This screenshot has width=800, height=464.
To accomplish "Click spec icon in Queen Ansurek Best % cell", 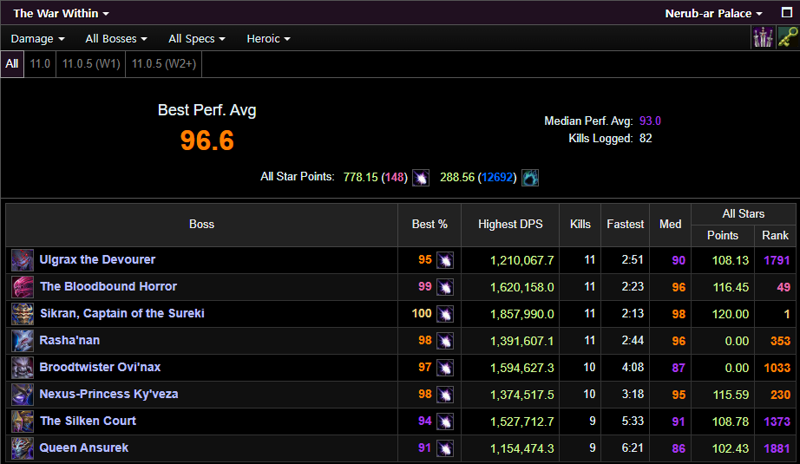I will (x=445, y=448).
